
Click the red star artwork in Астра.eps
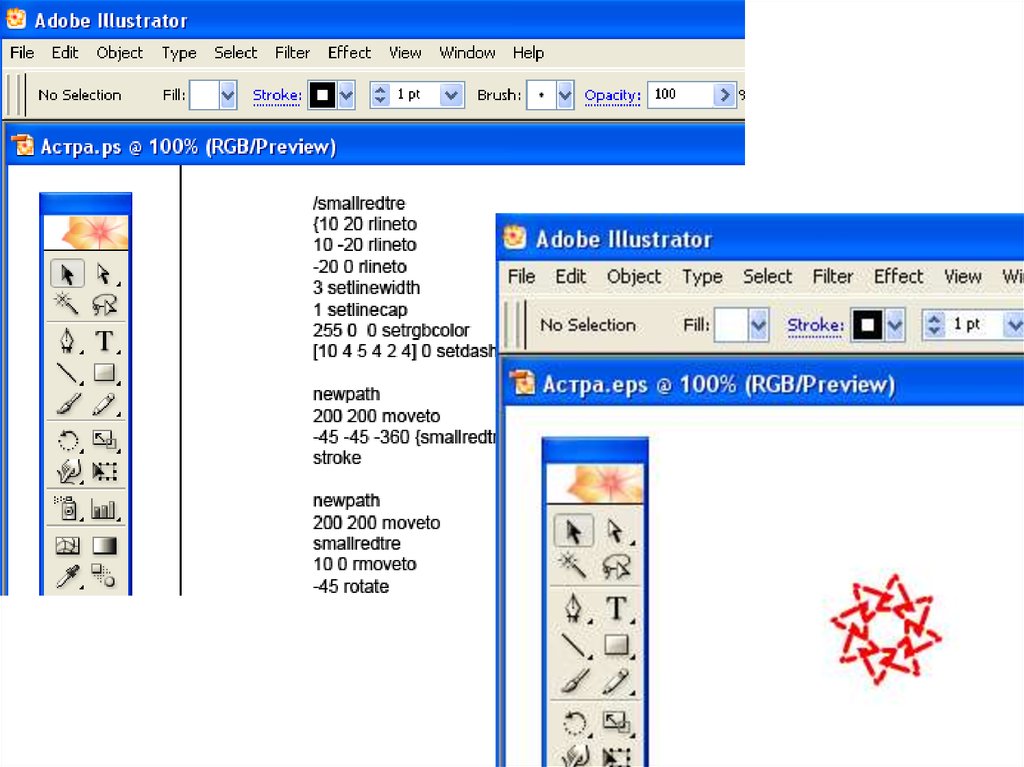[x=885, y=629]
